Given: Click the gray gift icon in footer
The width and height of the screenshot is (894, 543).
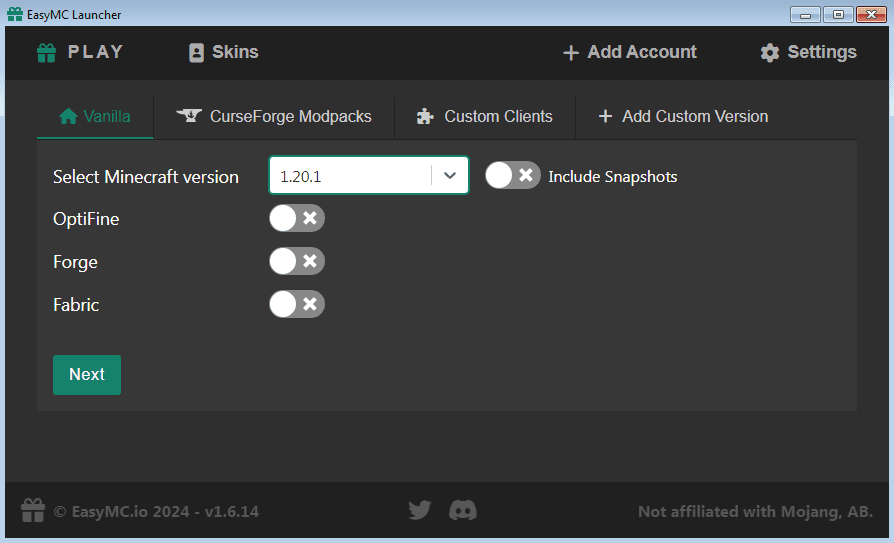Looking at the screenshot, I should pyautogui.click(x=32, y=510).
